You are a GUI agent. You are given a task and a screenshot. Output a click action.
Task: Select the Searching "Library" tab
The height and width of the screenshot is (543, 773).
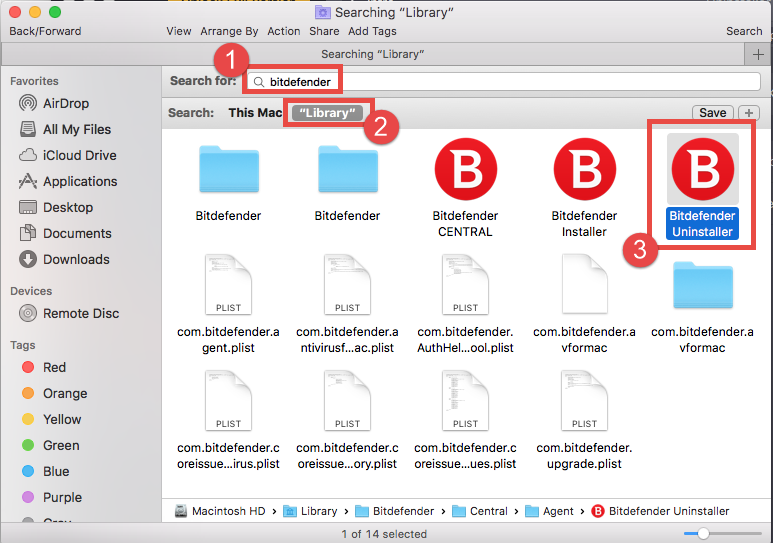pyautogui.click(x=373, y=54)
